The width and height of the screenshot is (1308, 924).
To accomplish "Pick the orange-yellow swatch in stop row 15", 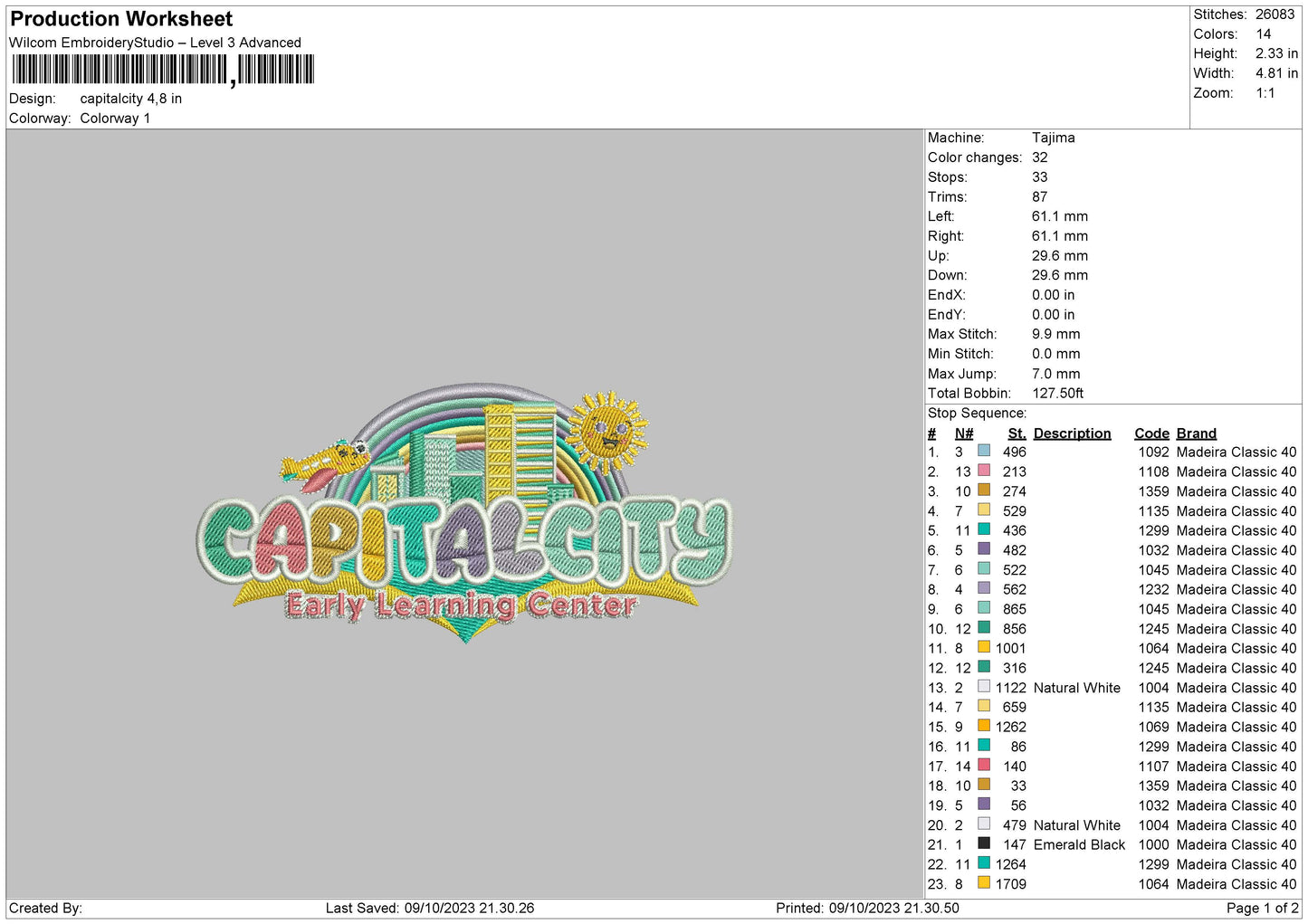I will [x=984, y=726].
